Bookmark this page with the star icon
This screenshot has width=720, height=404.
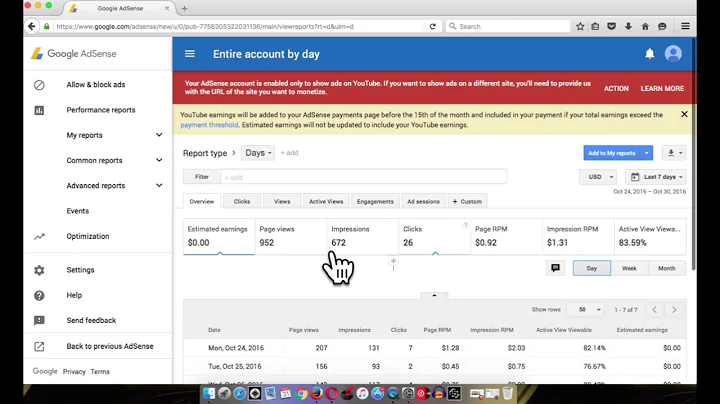point(580,26)
